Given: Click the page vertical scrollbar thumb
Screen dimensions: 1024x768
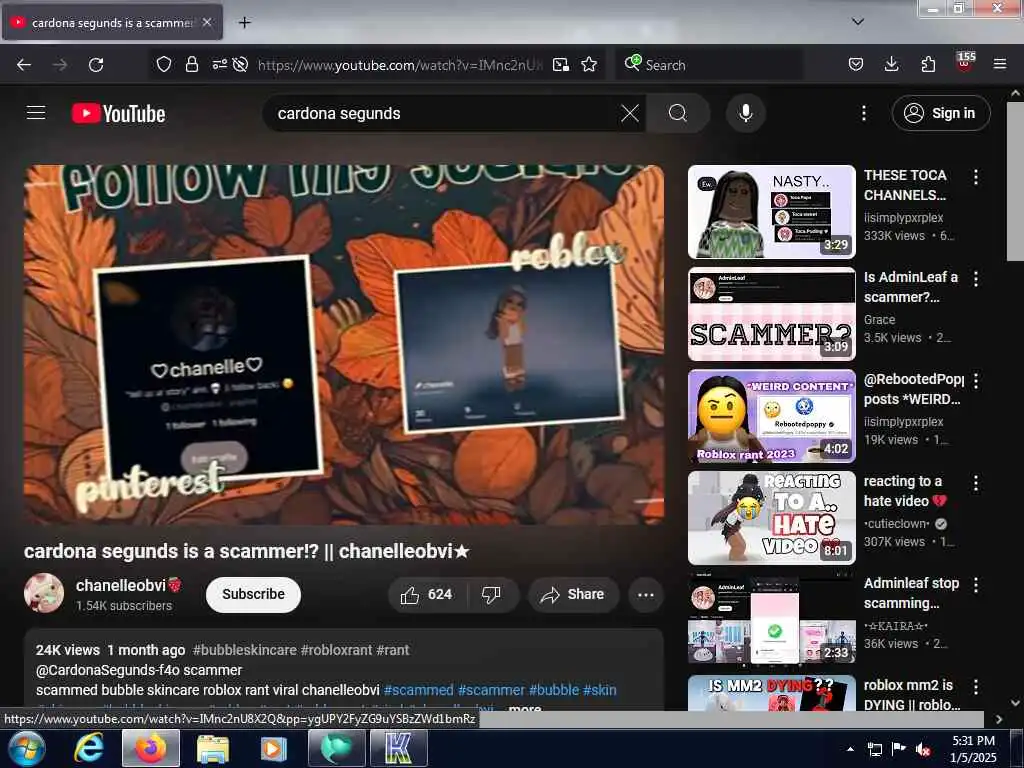Looking at the screenshot, I should pyautogui.click(x=1015, y=180).
